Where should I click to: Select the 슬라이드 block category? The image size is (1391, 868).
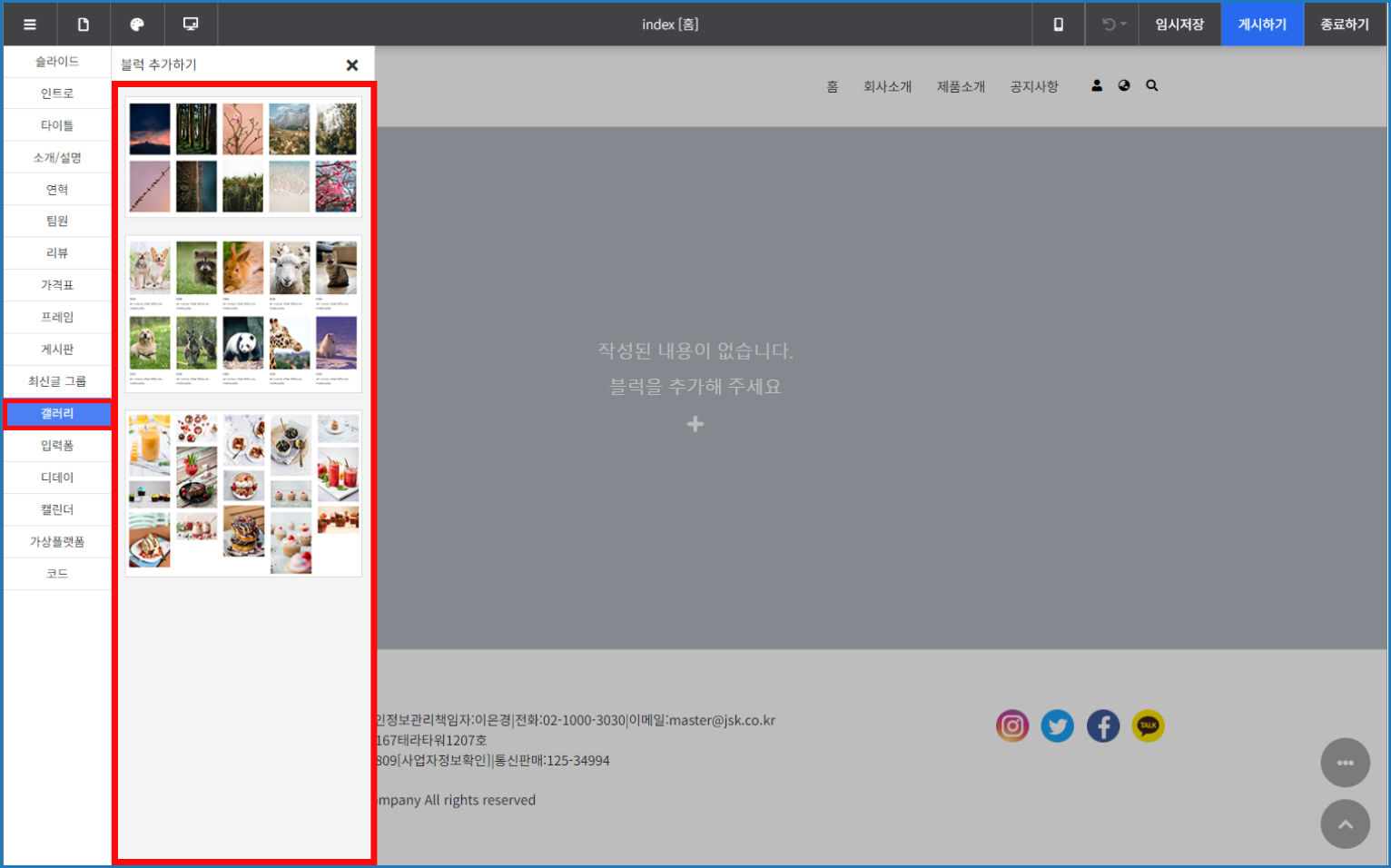(x=57, y=62)
